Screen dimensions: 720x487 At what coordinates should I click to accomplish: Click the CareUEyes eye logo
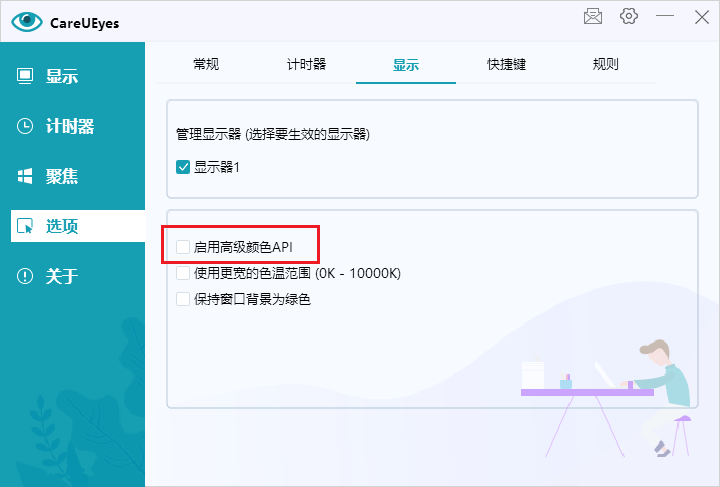pos(28,22)
